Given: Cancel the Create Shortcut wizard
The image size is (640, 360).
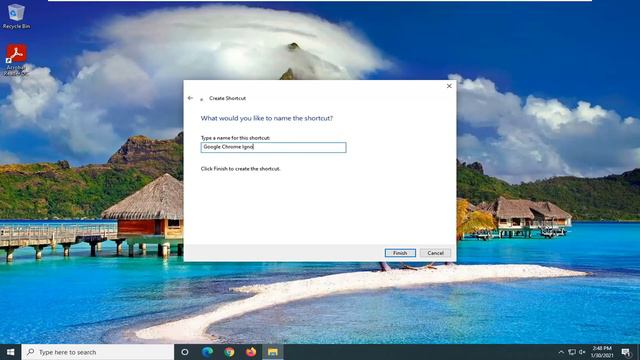Looking at the screenshot, I should pos(435,253).
